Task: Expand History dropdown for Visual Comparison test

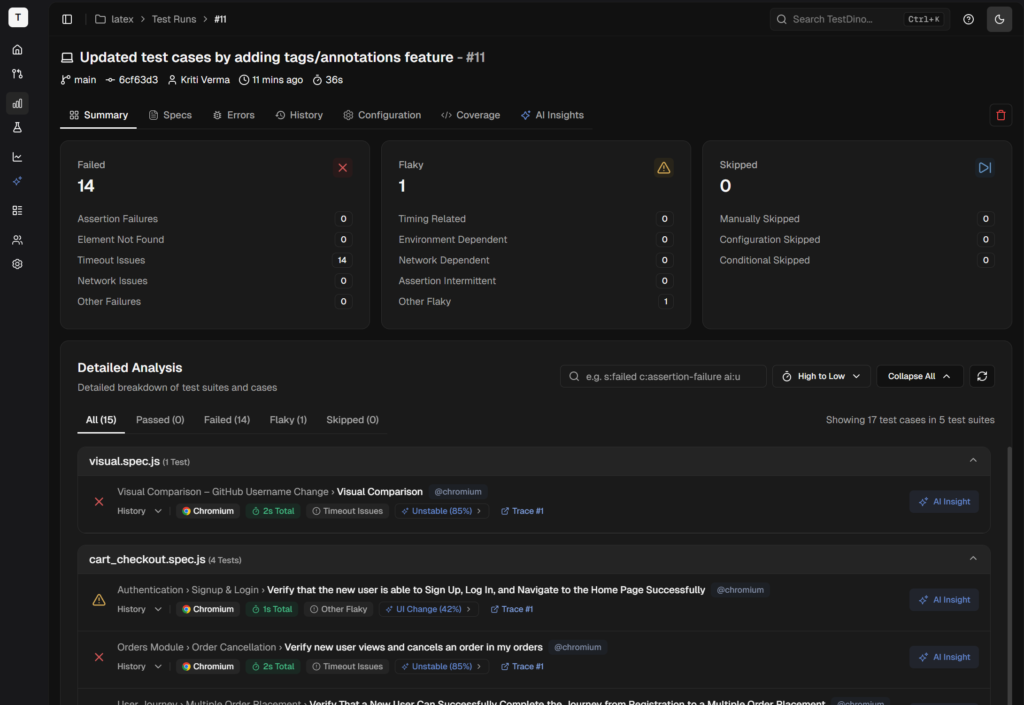Action: pos(139,511)
